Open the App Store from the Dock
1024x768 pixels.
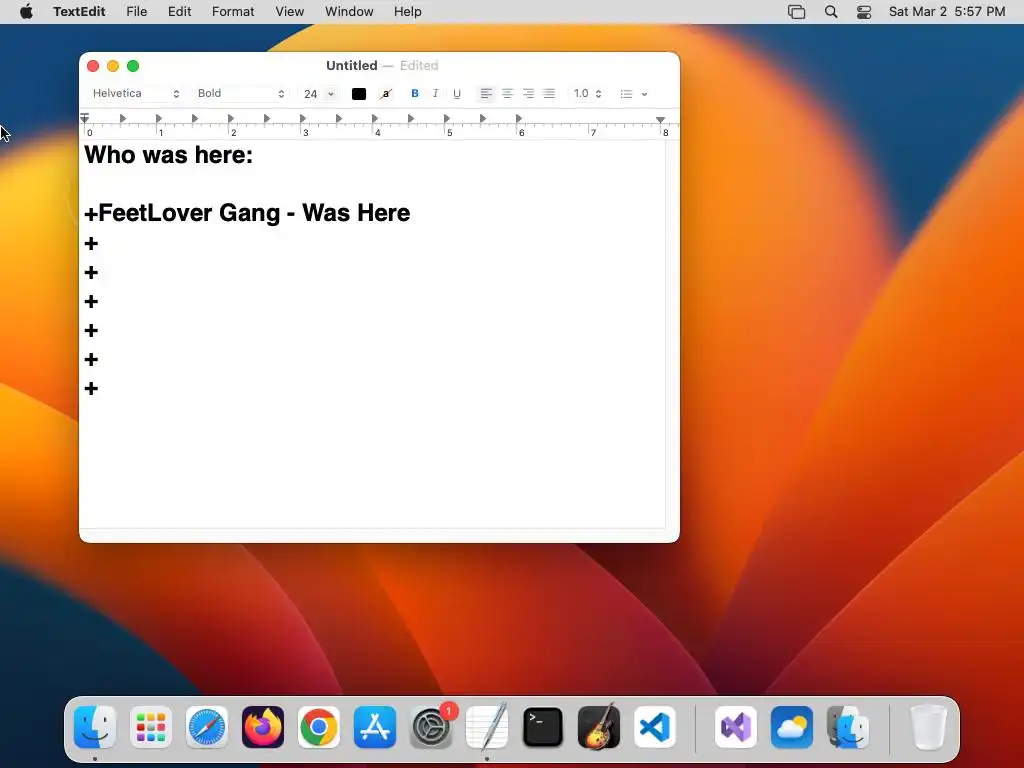tap(375, 727)
